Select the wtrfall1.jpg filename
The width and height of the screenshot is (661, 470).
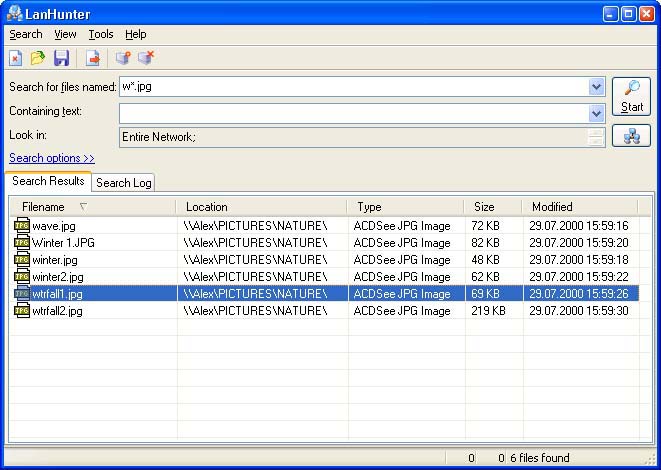click(57, 294)
